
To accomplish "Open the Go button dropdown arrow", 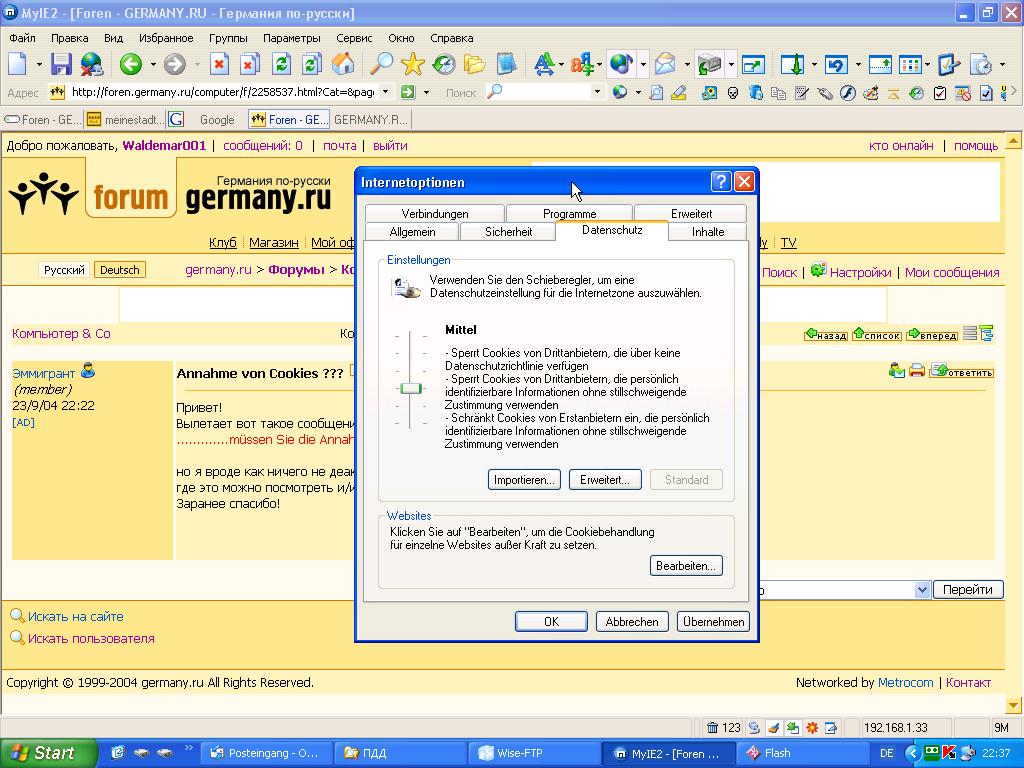I will point(426,92).
